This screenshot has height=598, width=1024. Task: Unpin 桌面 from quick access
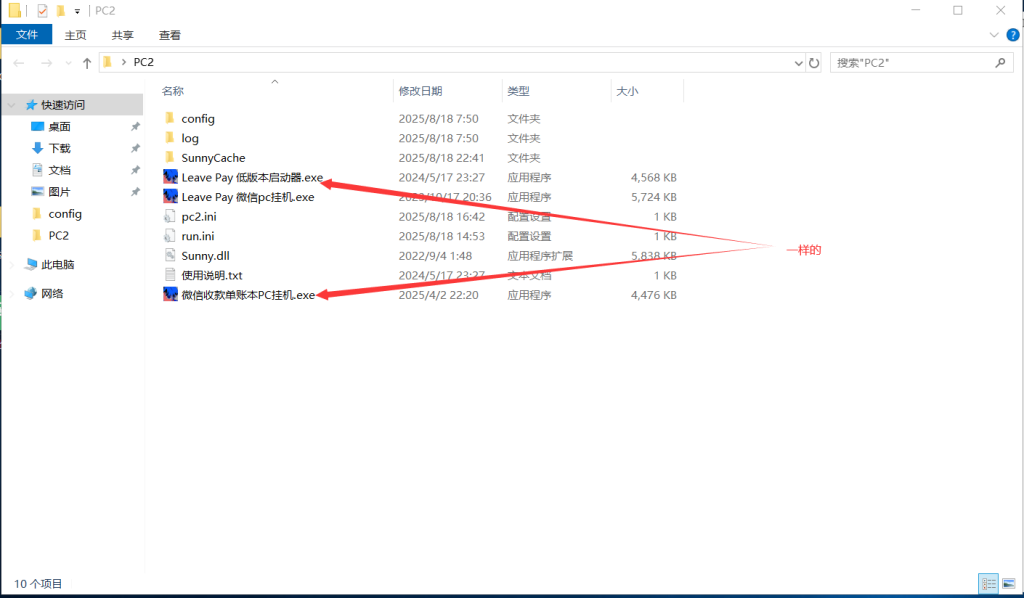pos(135,127)
